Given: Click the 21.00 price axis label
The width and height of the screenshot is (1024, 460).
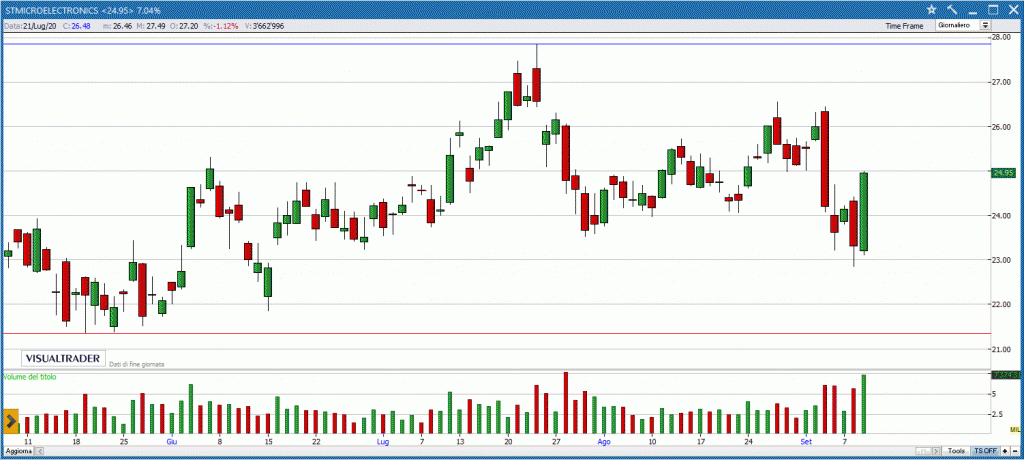Looking at the screenshot, I should tap(1001, 349).
